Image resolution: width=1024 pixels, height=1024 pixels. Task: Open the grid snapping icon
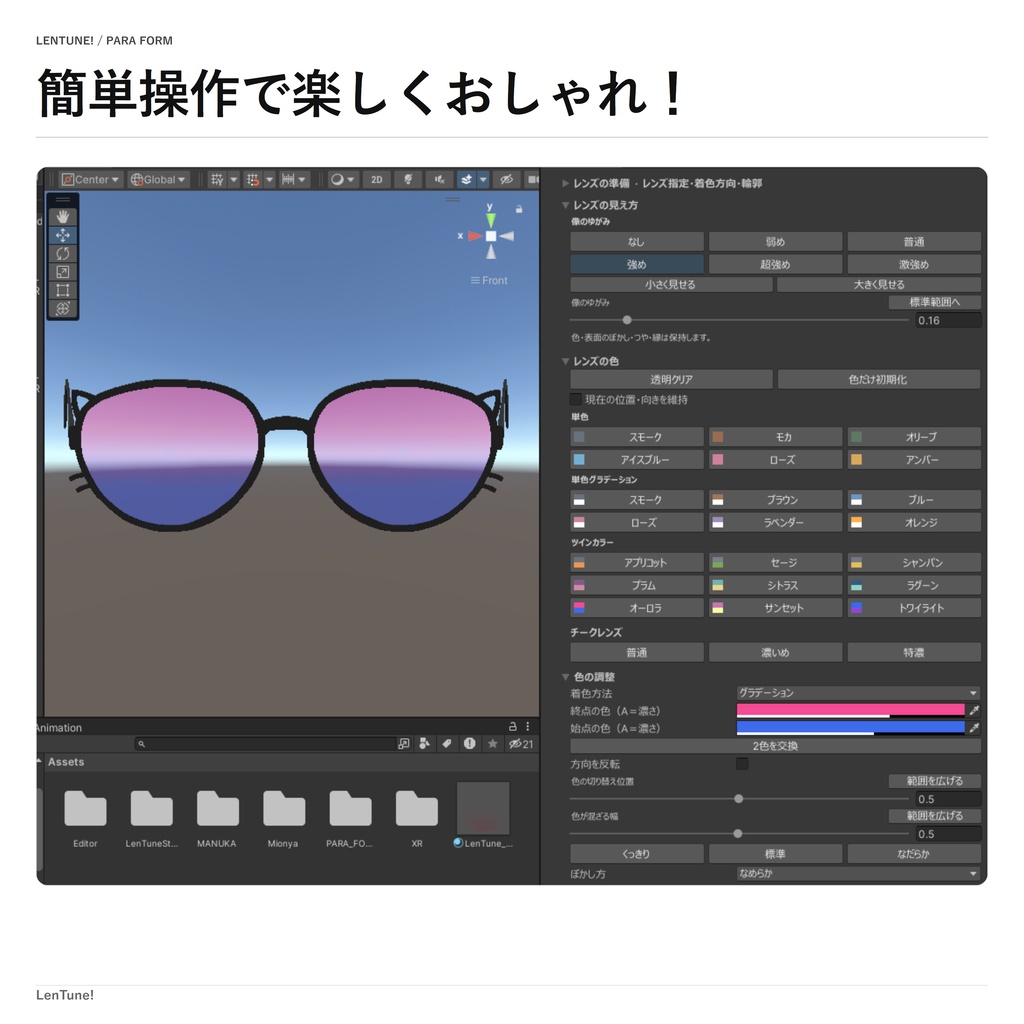tap(217, 180)
